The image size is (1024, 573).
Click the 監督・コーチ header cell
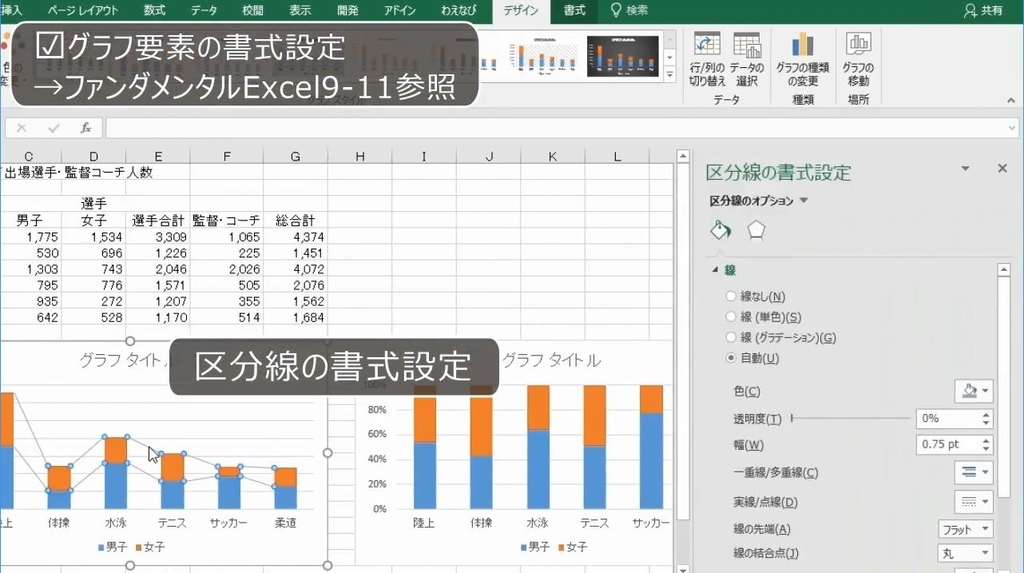227,221
